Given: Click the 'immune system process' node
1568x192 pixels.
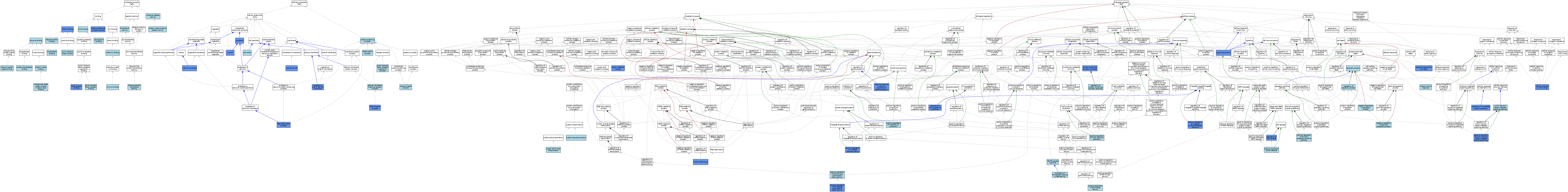Looking at the screenshot, I should [1115, 29].
